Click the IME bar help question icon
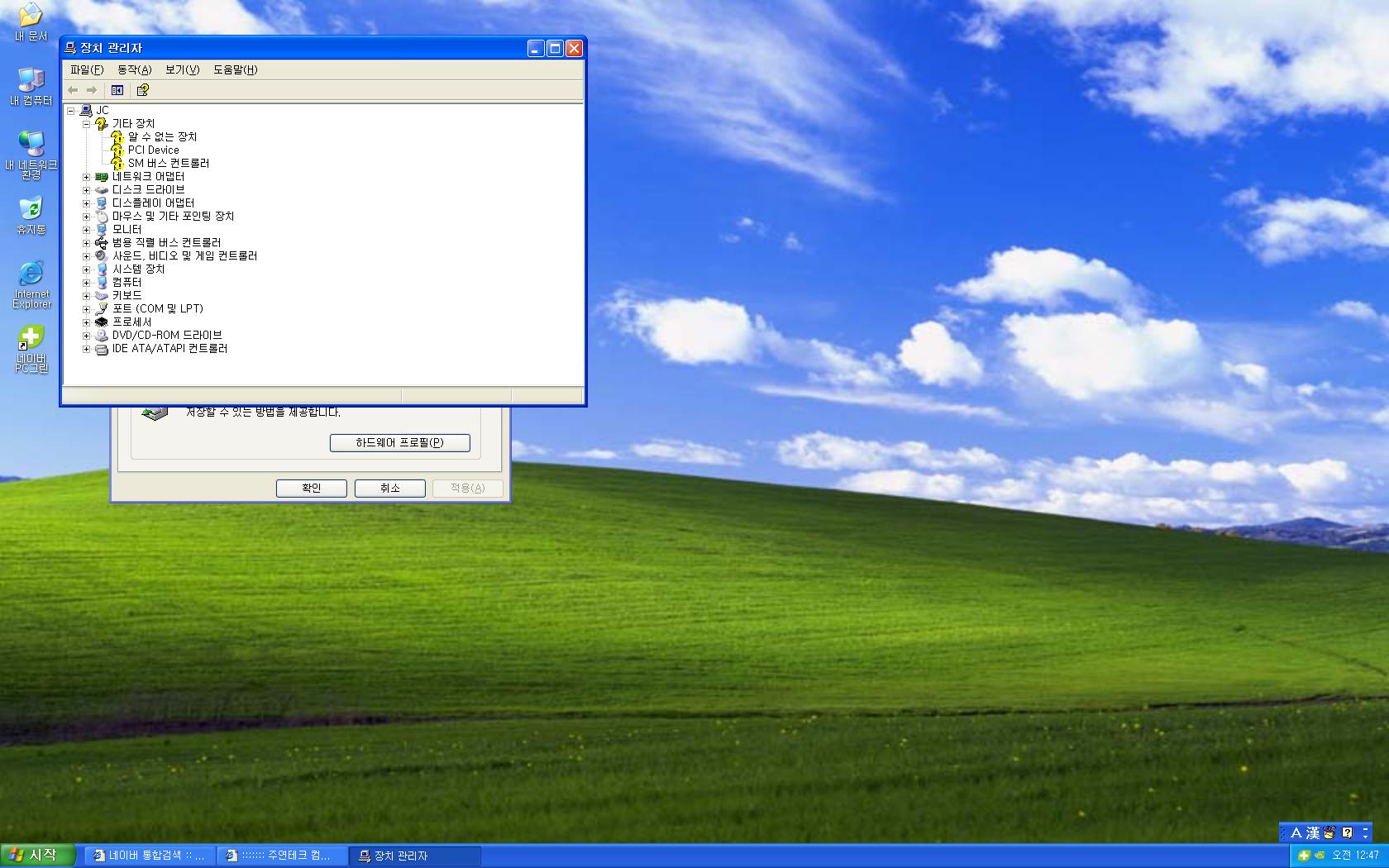 coord(1348,832)
